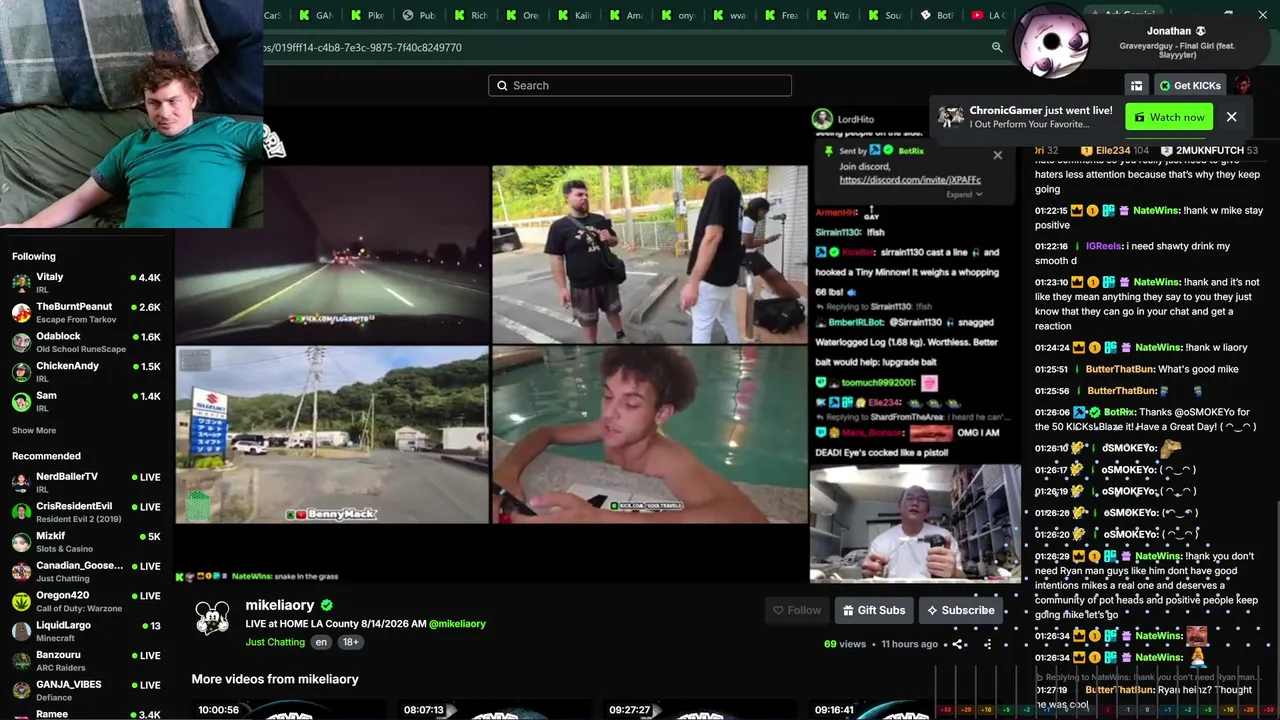1280x720 pixels.
Task: Open the more options icon beside share
Action: click(x=987, y=644)
